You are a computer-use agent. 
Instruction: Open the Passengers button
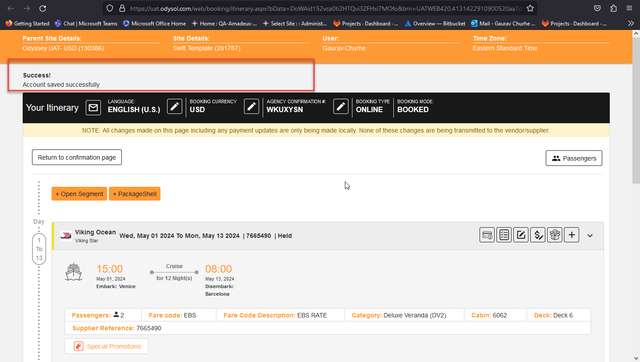click(x=573, y=158)
